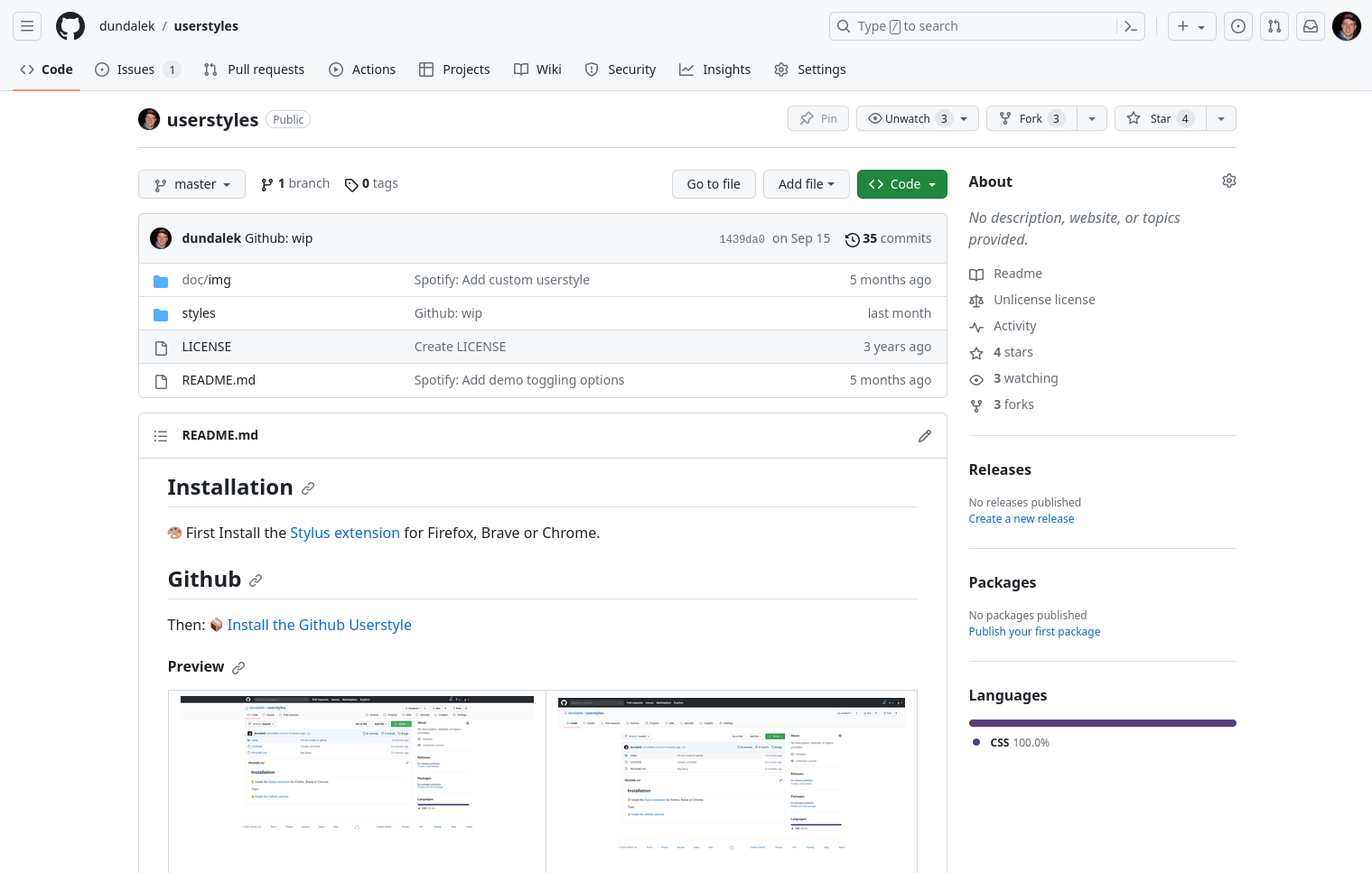Open the Stylus extension link
The width and height of the screenshot is (1372, 873).
pyautogui.click(x=345, y=533)
